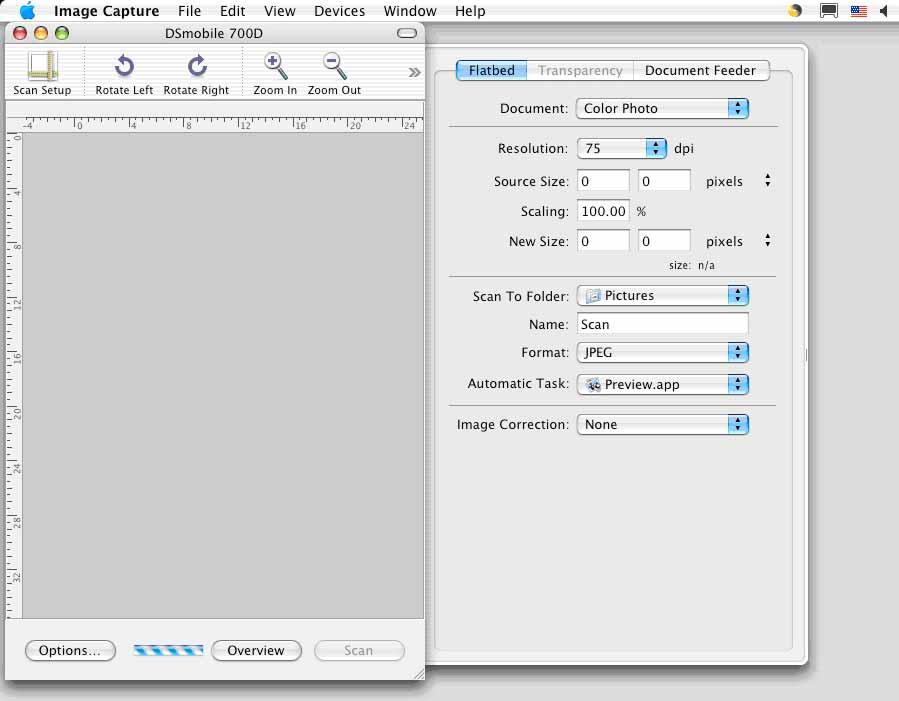Open the US flag input menu

pyautogui.click(x=858, y=11)
